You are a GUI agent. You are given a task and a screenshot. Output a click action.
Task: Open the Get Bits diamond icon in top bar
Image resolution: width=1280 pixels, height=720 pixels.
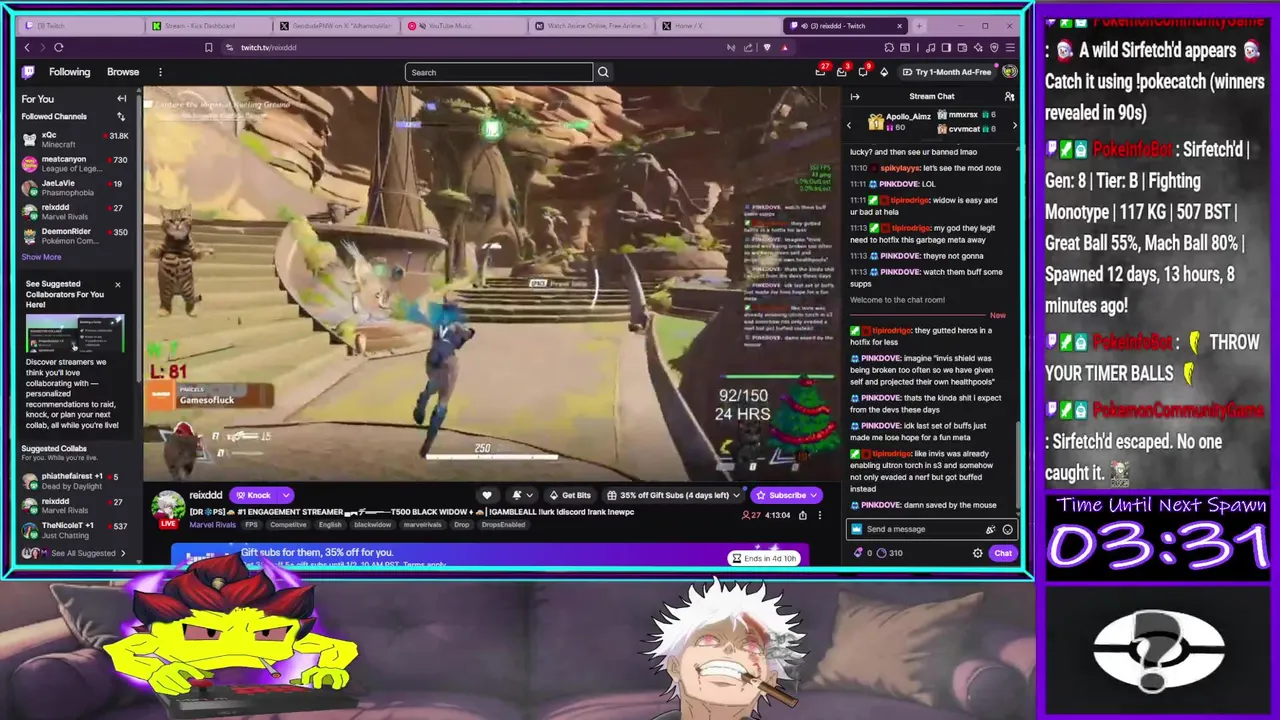[884, 72]
